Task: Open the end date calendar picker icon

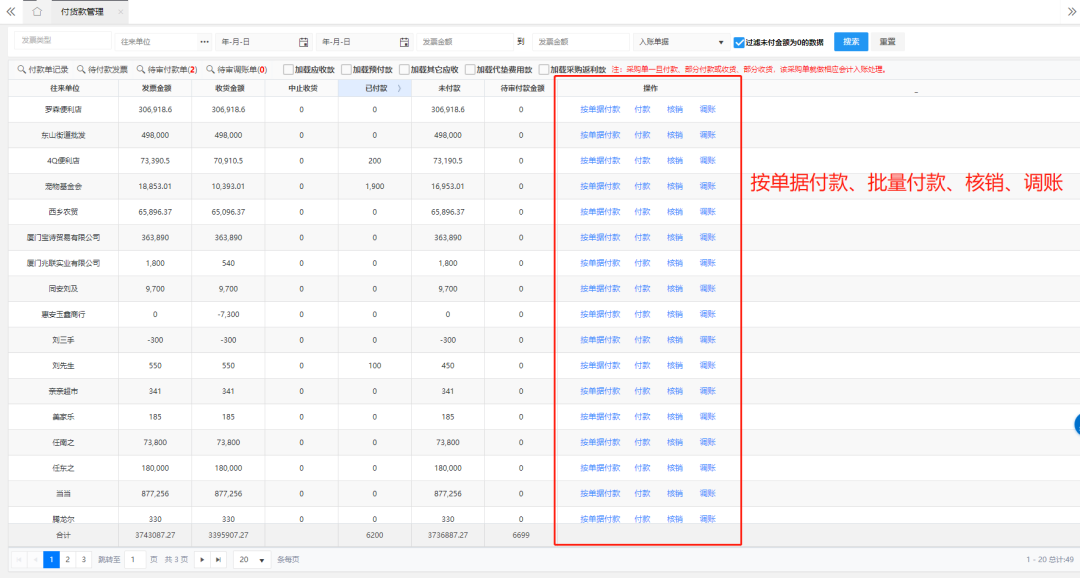Action: click(x=404, y=42)
